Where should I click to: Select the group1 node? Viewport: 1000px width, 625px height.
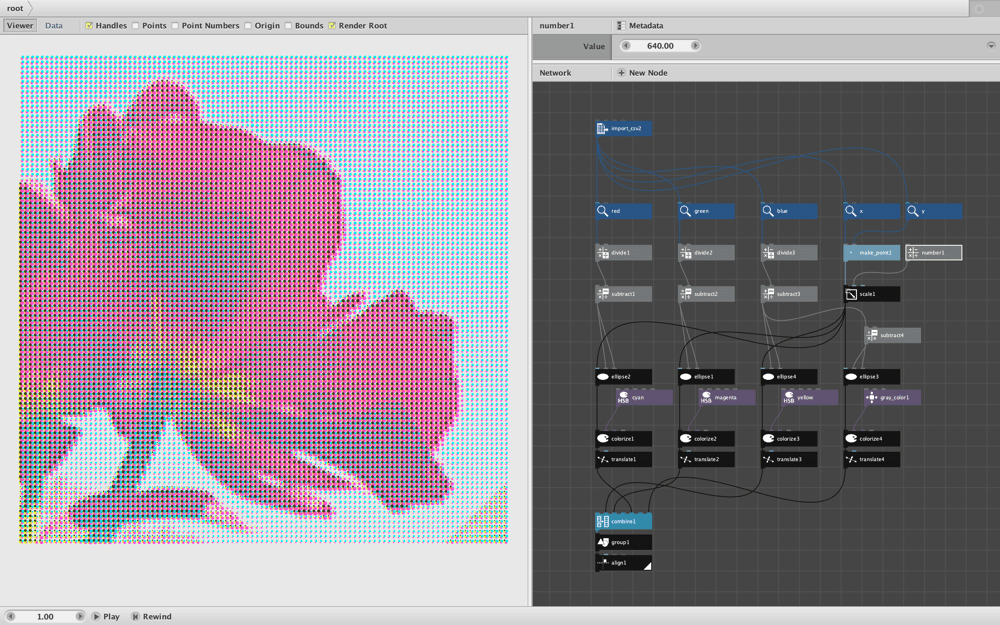coord(624,542)
